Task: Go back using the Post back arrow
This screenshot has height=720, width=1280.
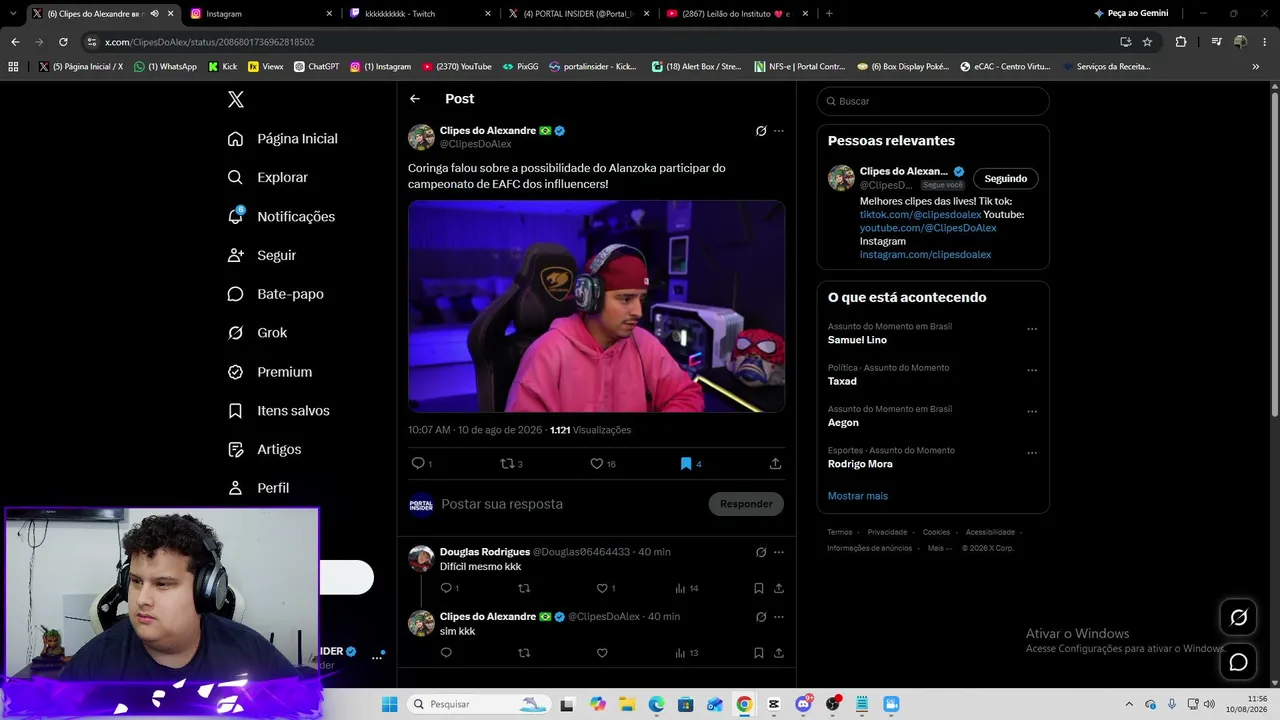Action: [x=415, y=99]
